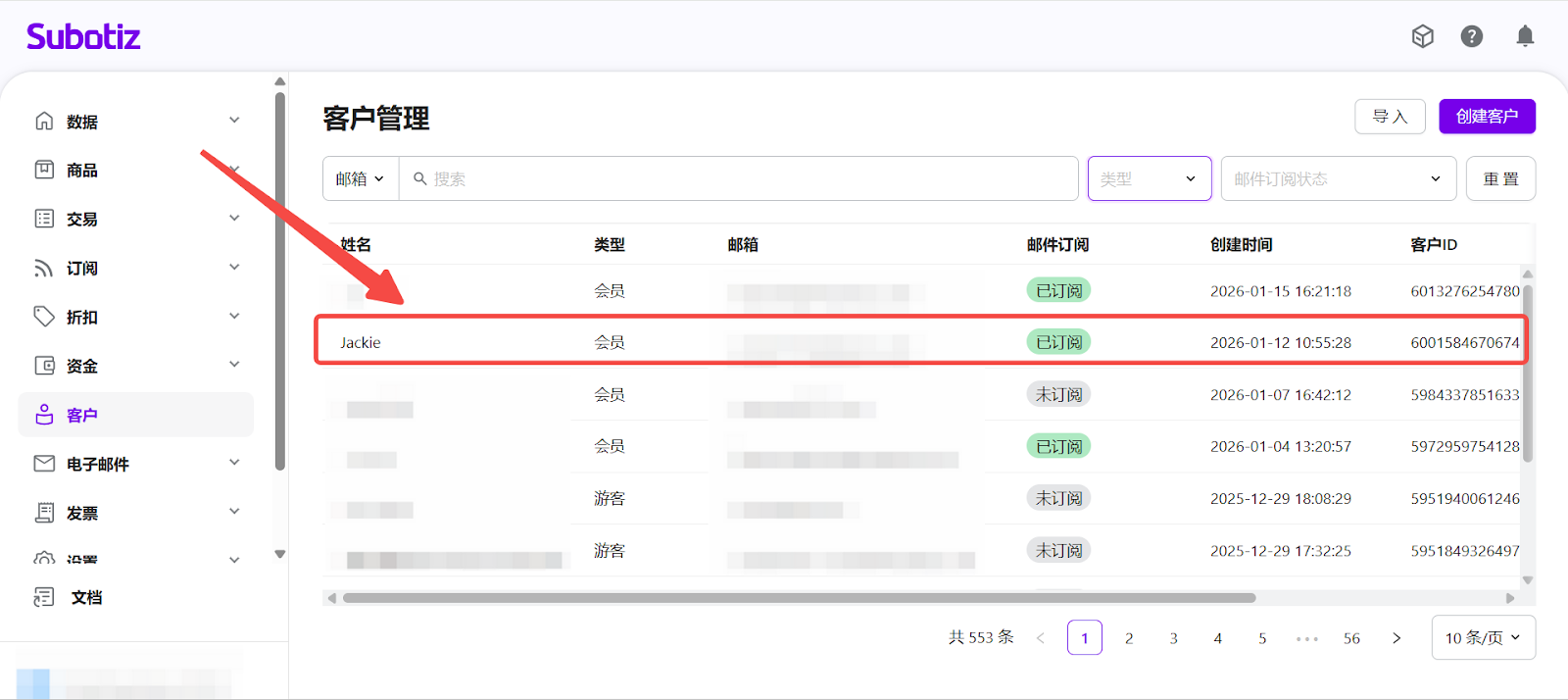1568x700 pixels.
Task: Click the customer search input field
Action: (745, 178)
